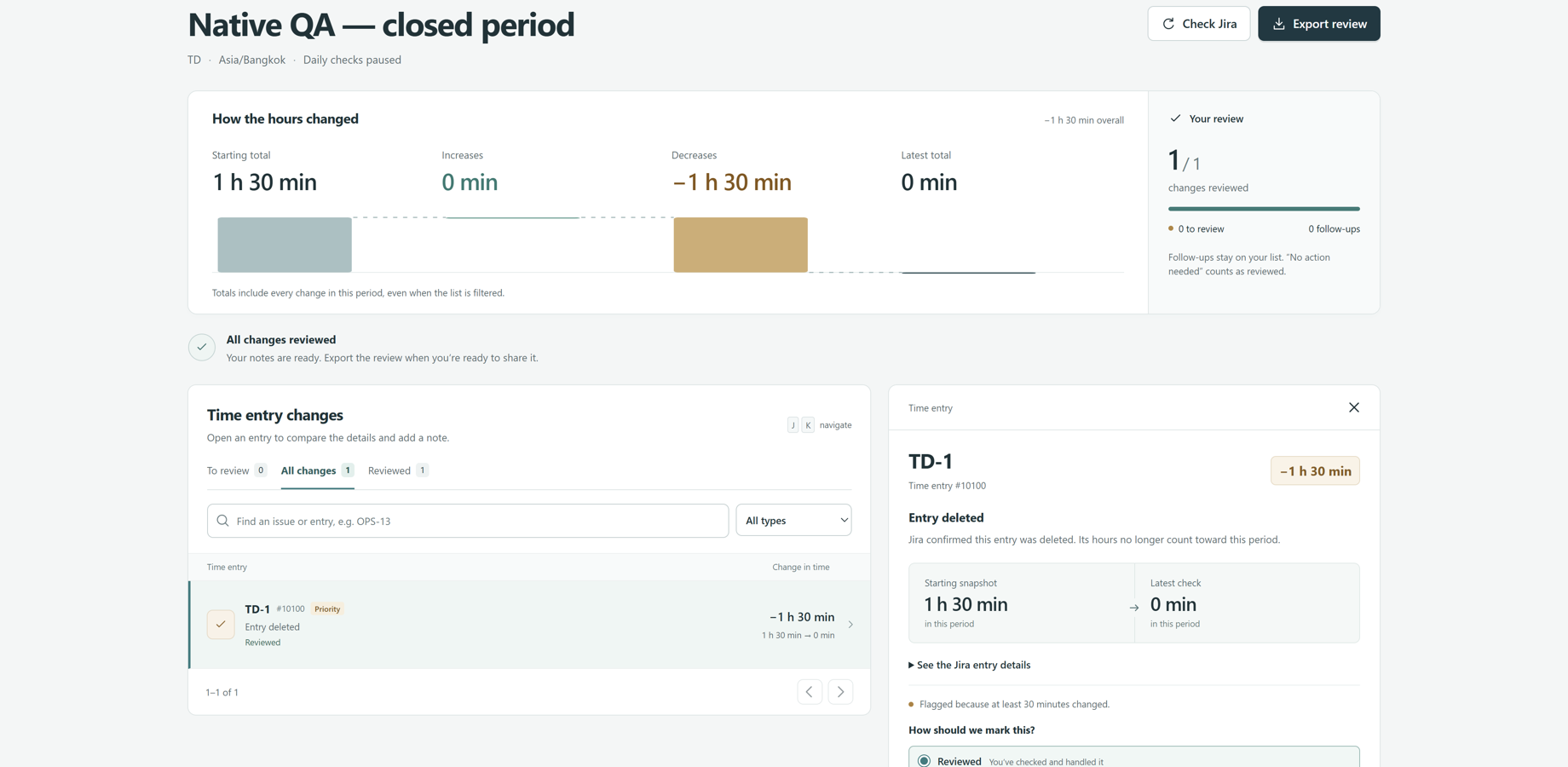The image size is (1568, 767).
Task: Click the −1 h 30 min badge in detail panel
Action: pos(1315,471)
